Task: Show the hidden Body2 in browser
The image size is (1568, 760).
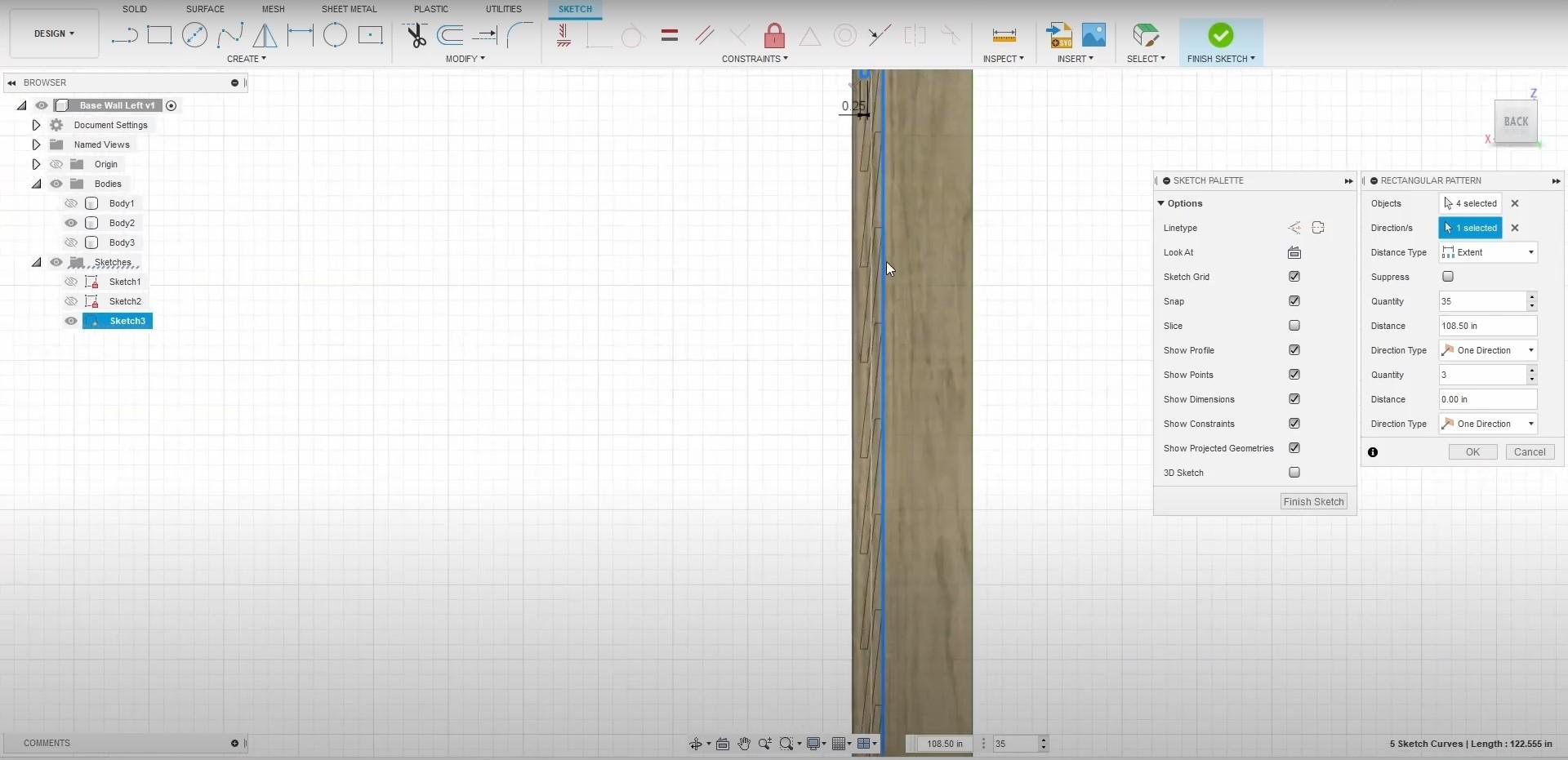Action: (x=71, y=222)
